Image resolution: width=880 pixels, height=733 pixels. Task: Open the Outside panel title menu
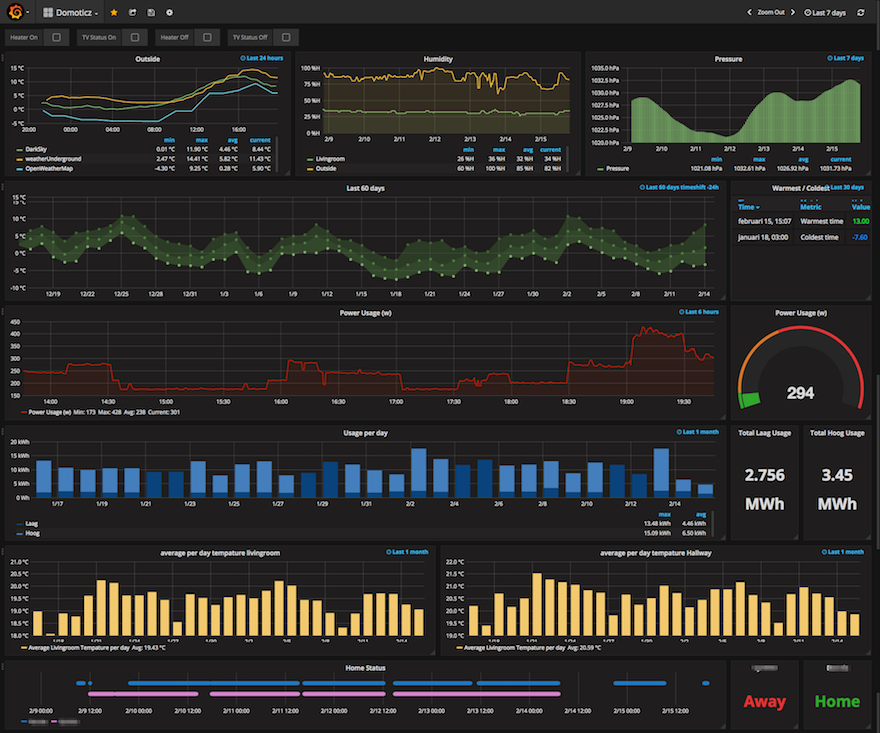click(148, 59)
